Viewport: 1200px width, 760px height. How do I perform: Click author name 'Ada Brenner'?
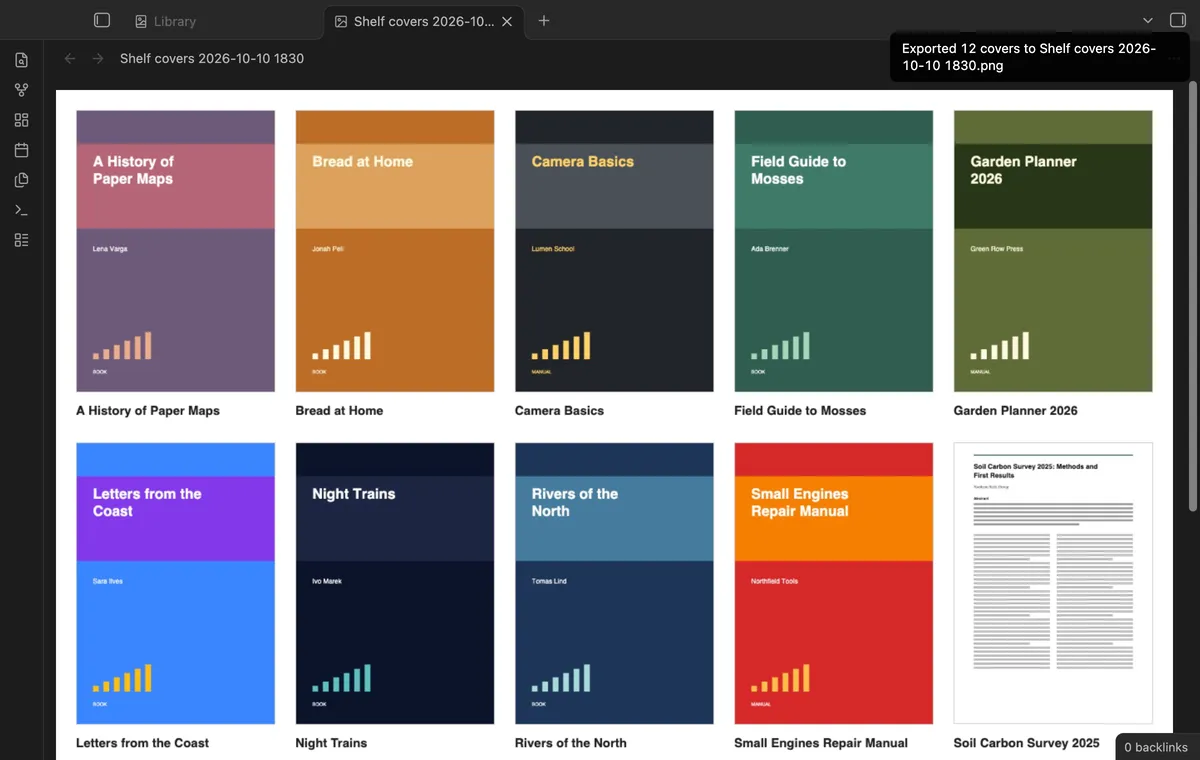pos(770,249)
